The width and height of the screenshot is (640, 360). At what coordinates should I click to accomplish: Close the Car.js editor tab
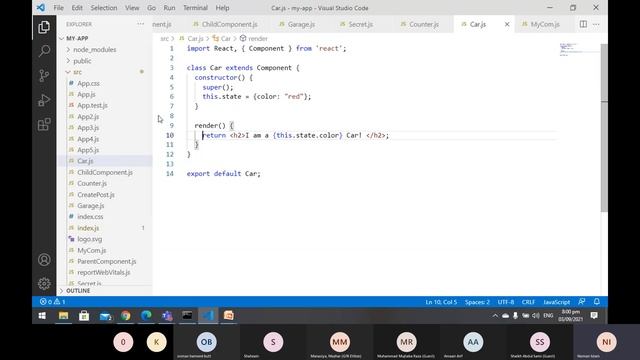point(507,24)
